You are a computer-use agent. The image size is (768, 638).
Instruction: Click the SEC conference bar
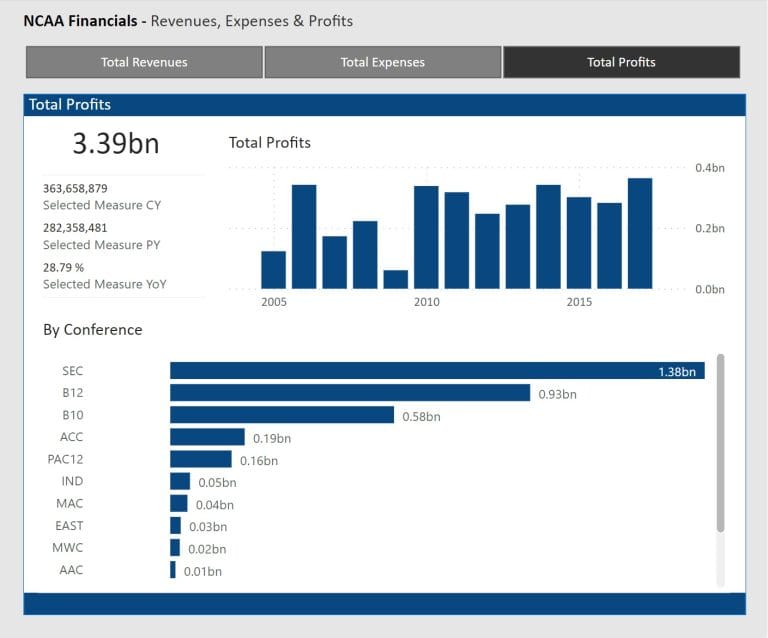tap(437, 371)
